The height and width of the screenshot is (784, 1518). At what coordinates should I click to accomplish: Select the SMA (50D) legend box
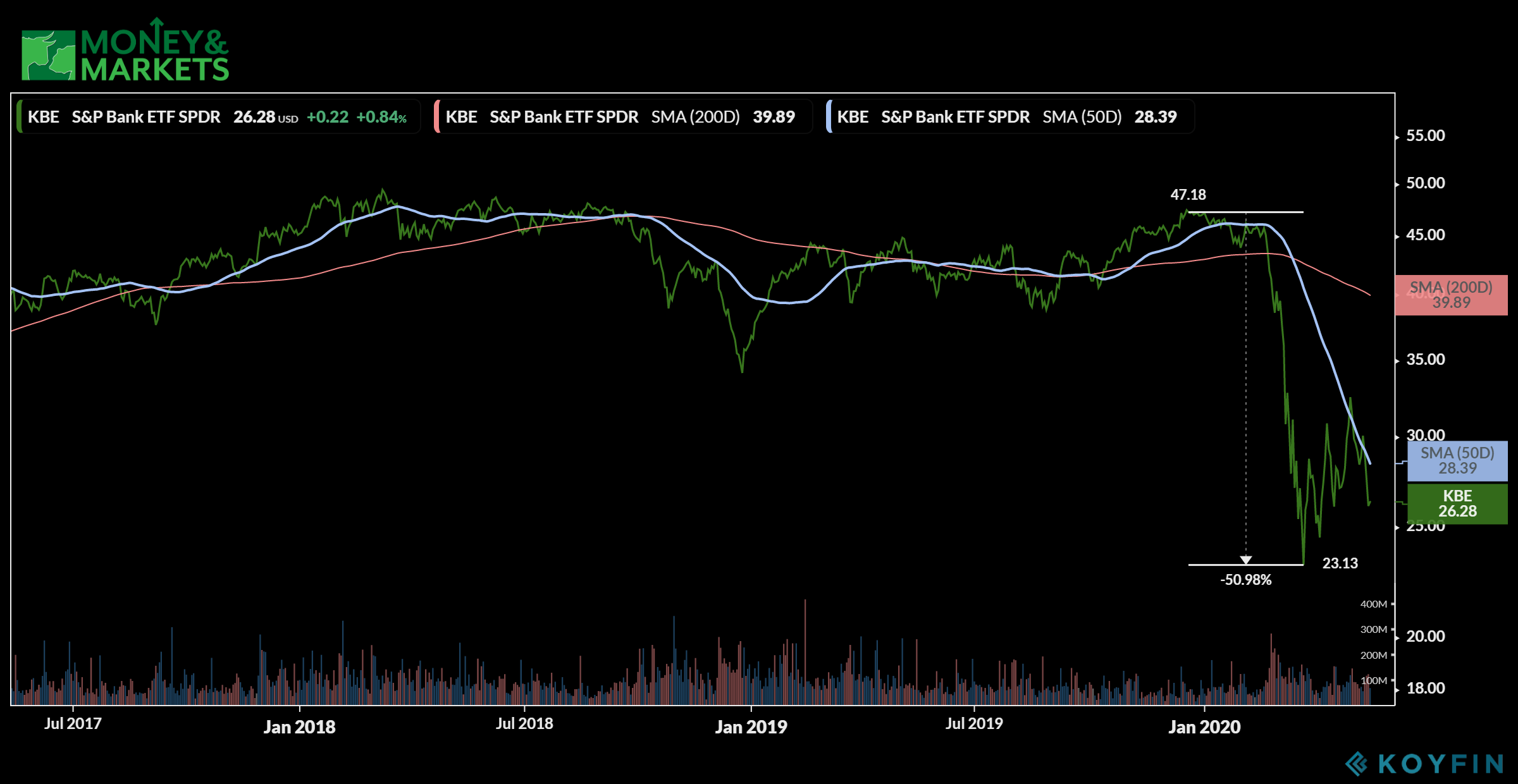pyautogui.click(x=1010, y=117)
